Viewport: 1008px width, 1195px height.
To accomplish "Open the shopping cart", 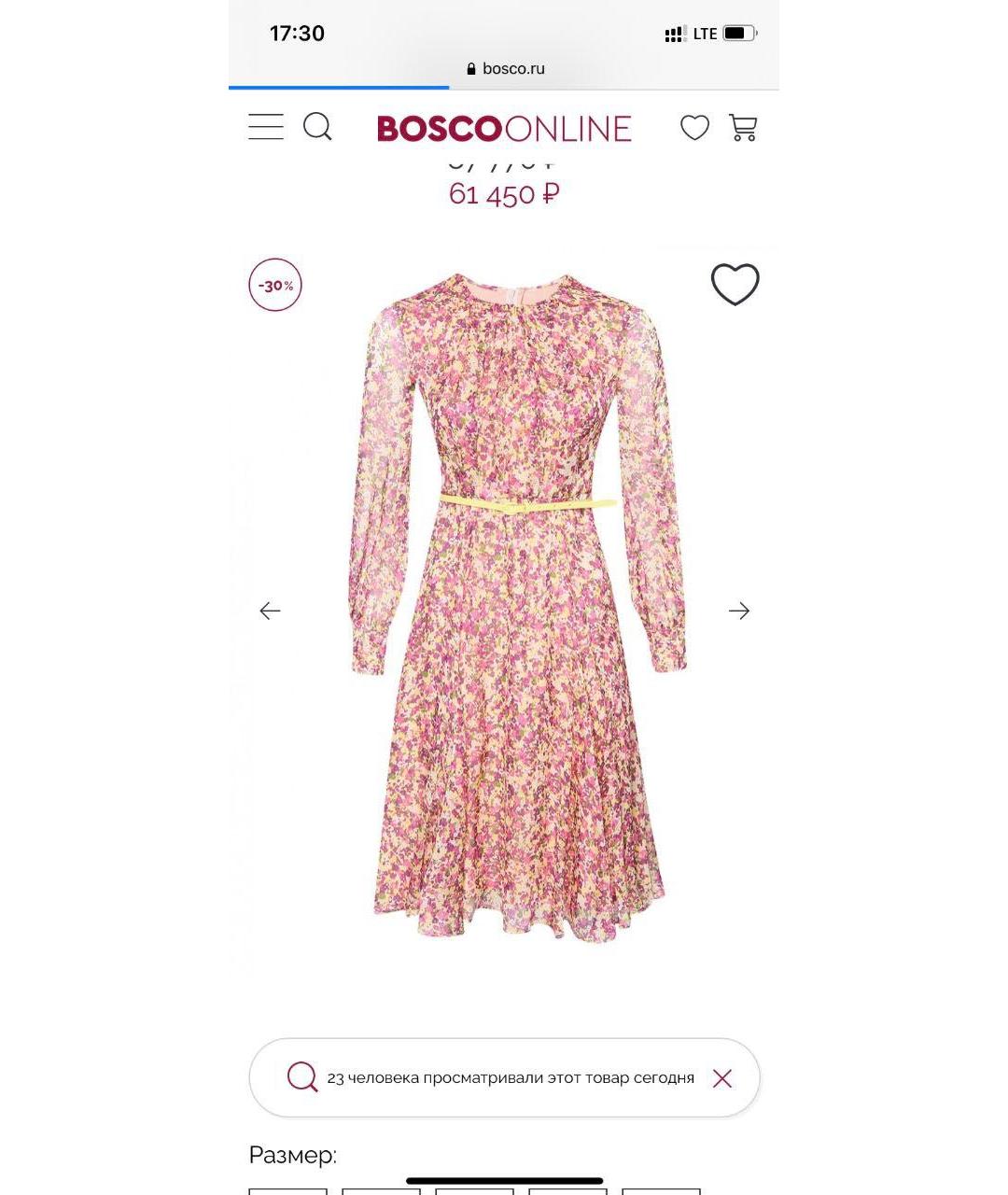I will pyautogui.click(x=743, y=127).
